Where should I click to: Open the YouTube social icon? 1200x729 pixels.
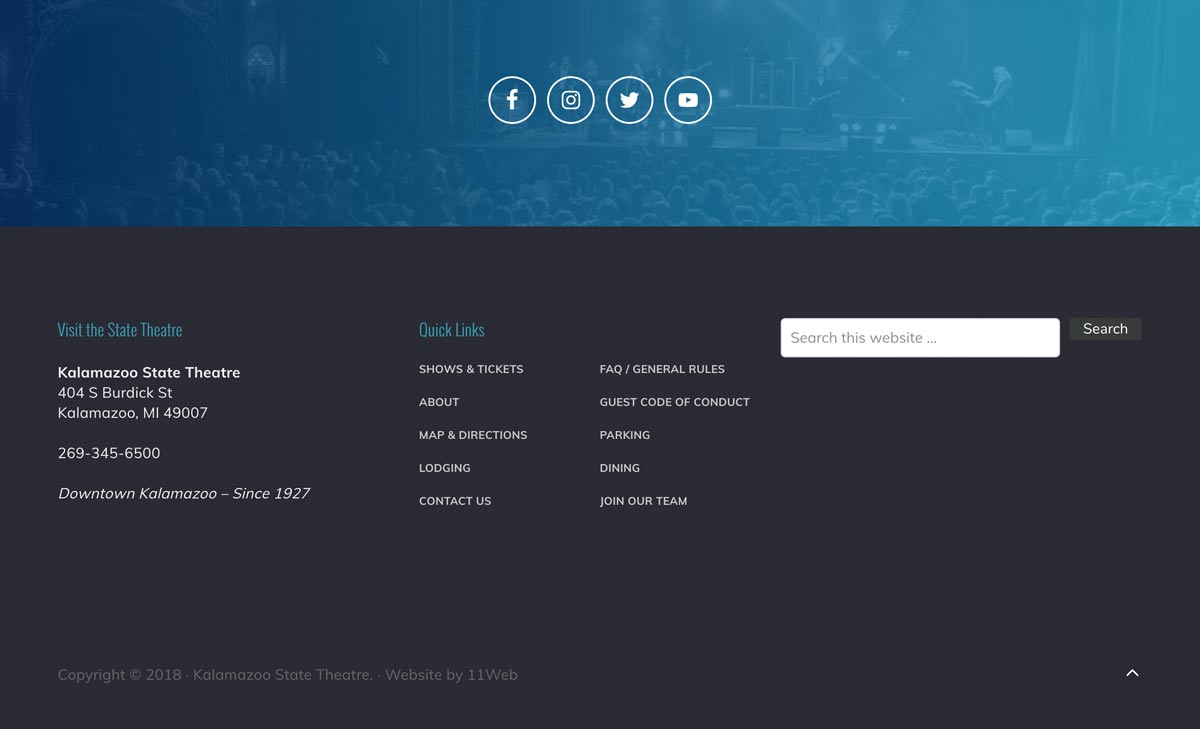[688, 100]
